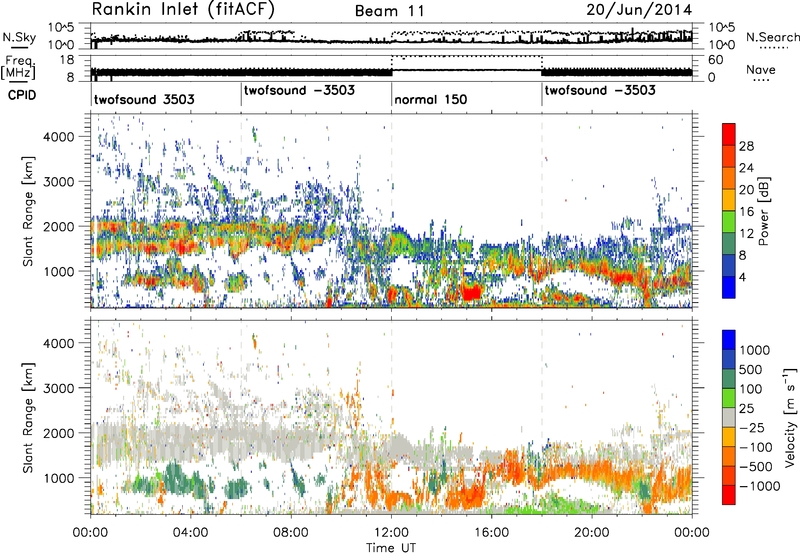The width and height of the screenshot is (800, 554).
Task: Click the '4' value on the Power colorbar
Action: (x=743, y=278)
